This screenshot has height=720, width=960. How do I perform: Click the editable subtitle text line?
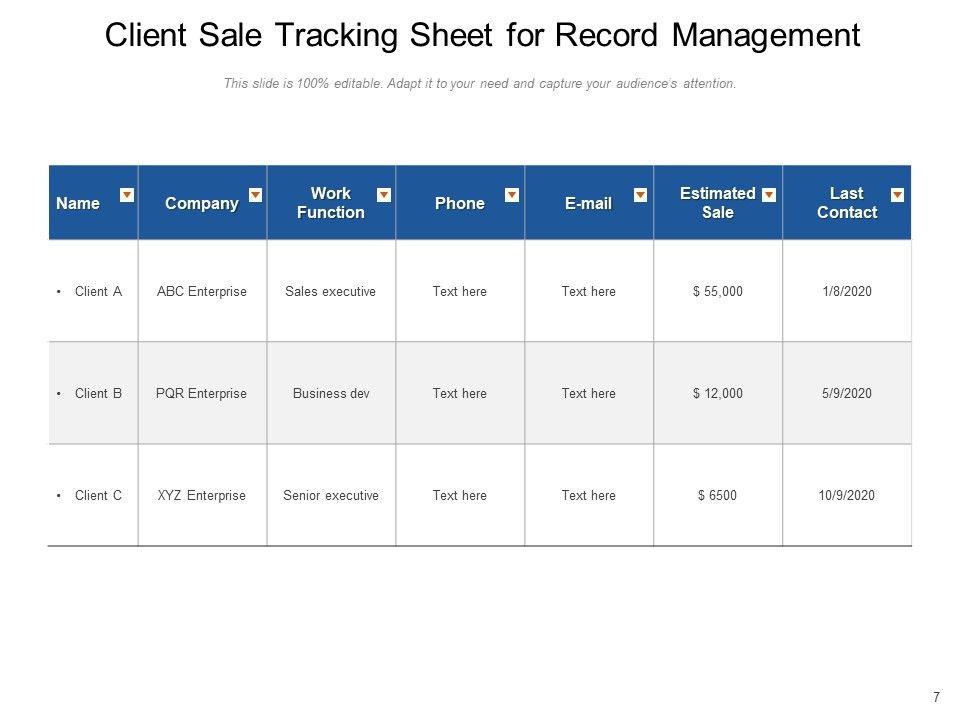480,83
